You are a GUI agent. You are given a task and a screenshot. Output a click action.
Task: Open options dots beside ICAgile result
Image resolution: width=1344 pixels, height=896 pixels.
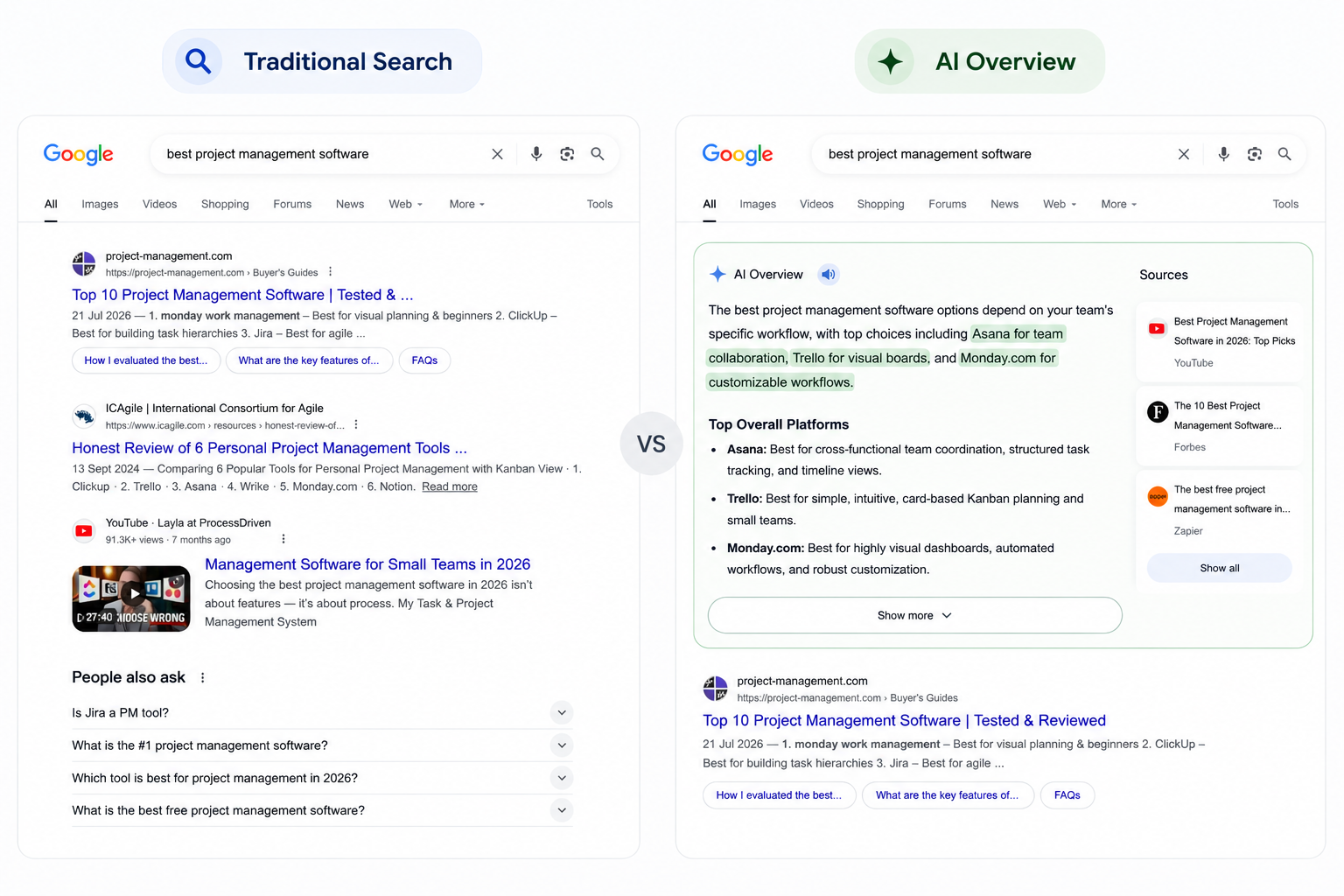pos(356,425)
